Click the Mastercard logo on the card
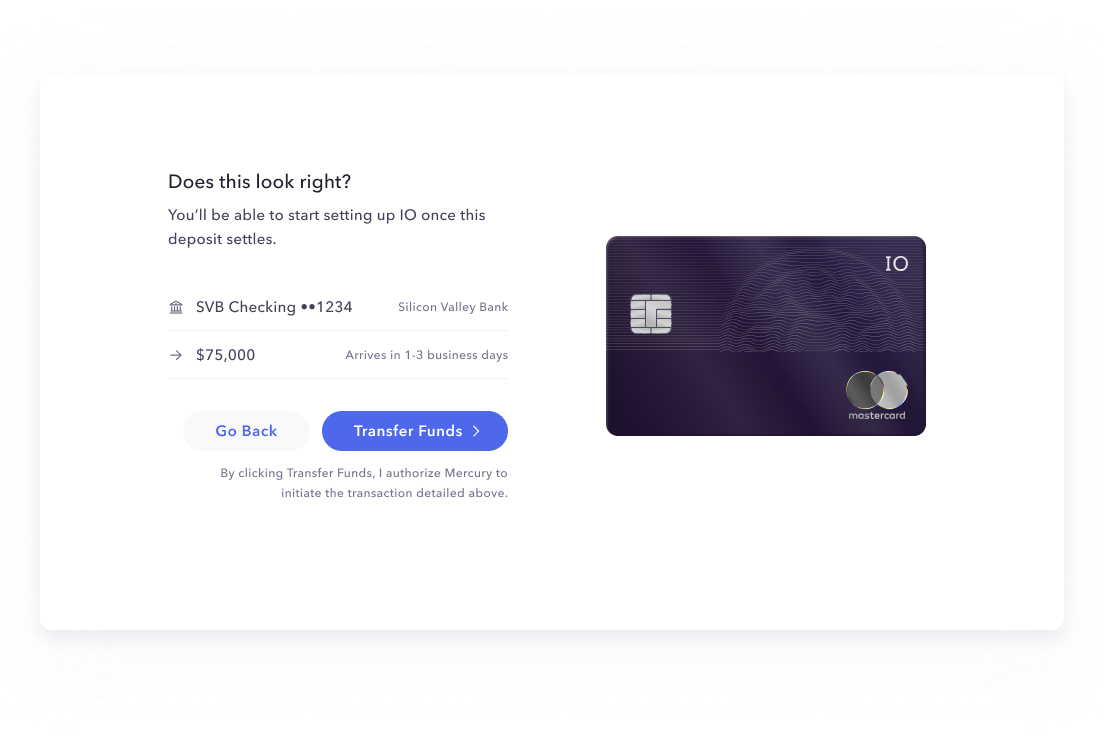This screenshot has width=1104, height=748. pos(877,390)
